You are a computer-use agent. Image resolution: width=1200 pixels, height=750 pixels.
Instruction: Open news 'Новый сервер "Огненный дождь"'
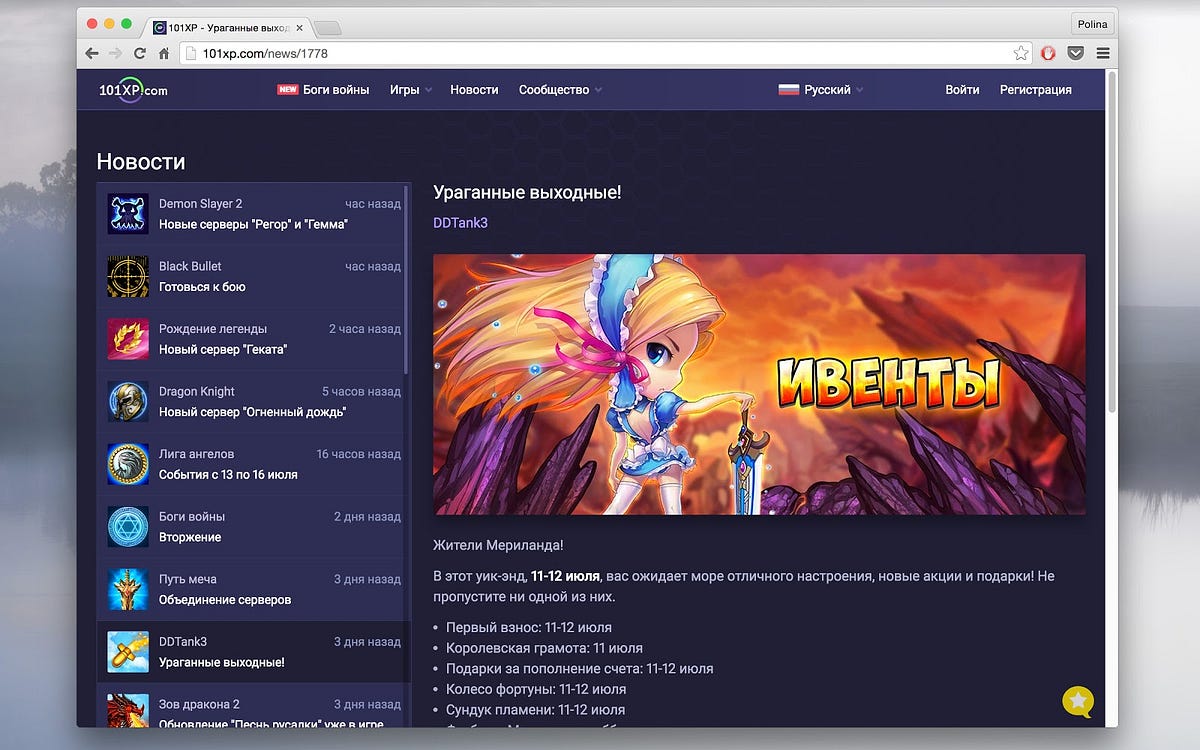pyautogui.click(x=252, y=412)
